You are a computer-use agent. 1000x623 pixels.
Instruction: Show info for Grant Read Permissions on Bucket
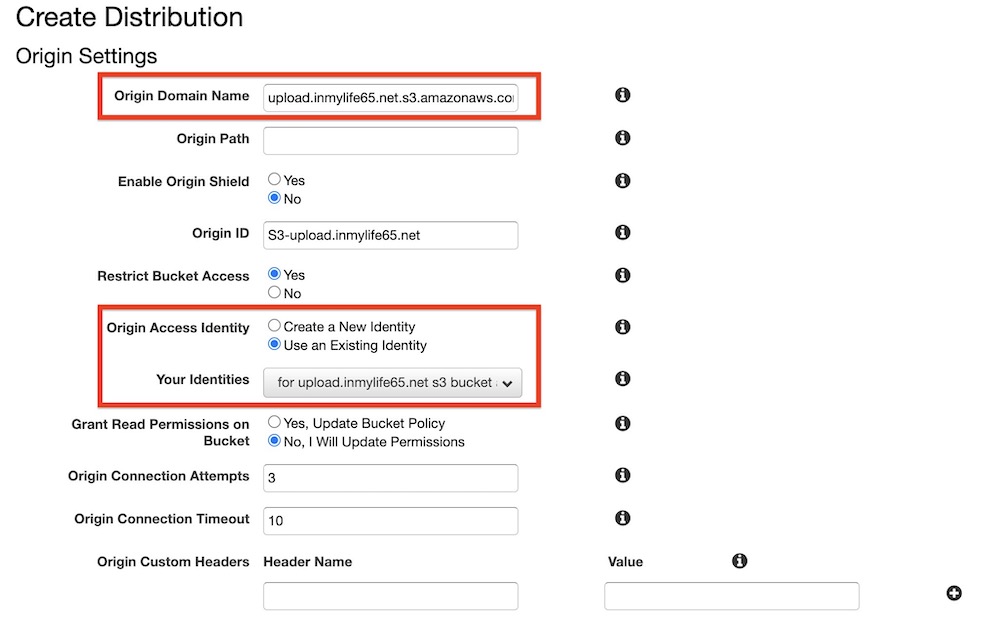pyautogui.click(x=622, y=423)
